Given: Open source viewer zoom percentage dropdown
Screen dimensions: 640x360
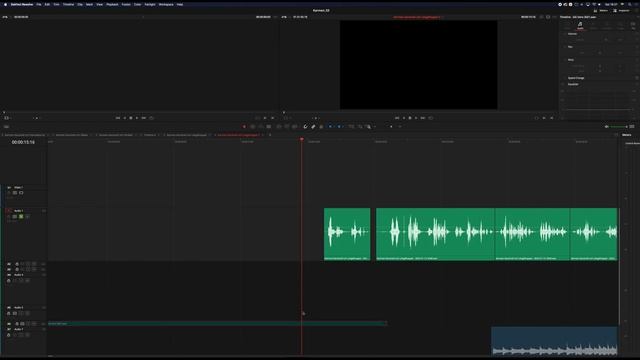Looking at the screenshot, I should 5,17.
